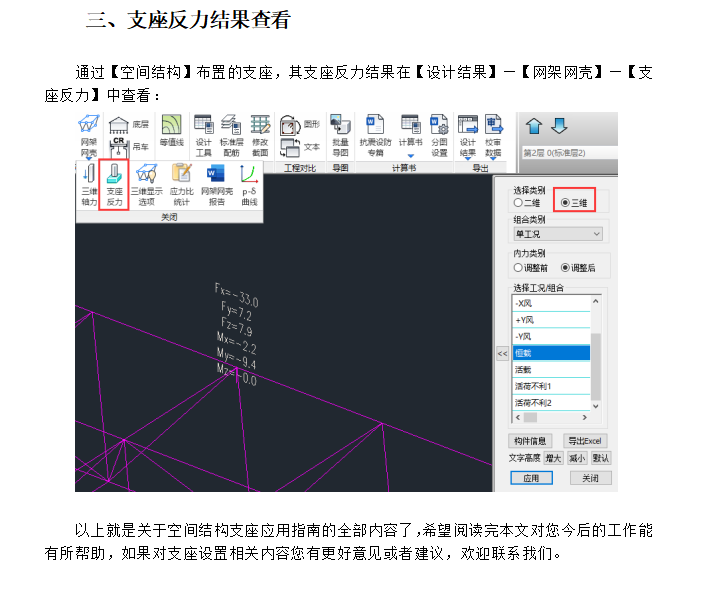The width and height of the screenshot is (718, 590).
Task: Select the 修改截面 modify section icon
Action: pos(260,124)
